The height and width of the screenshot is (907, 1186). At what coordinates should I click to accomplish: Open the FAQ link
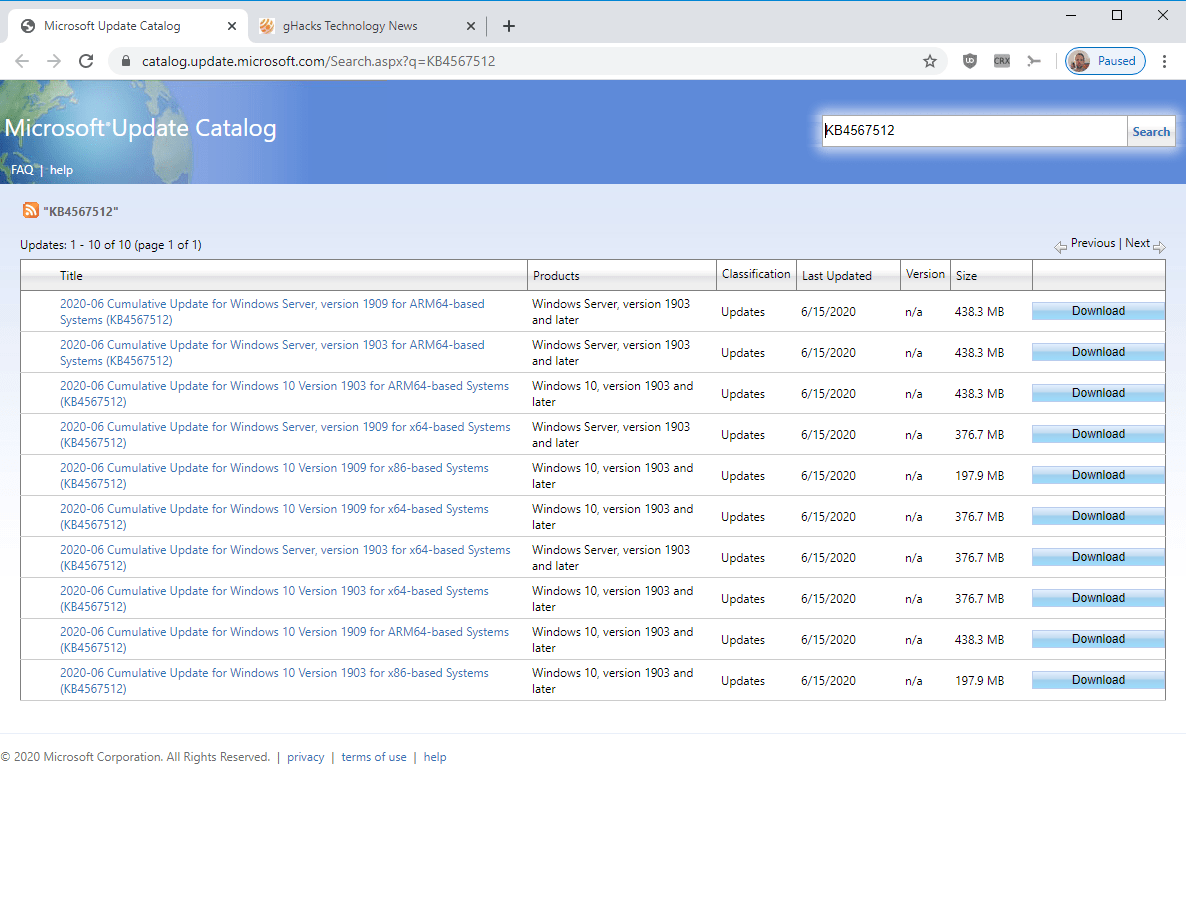(22, 169)
